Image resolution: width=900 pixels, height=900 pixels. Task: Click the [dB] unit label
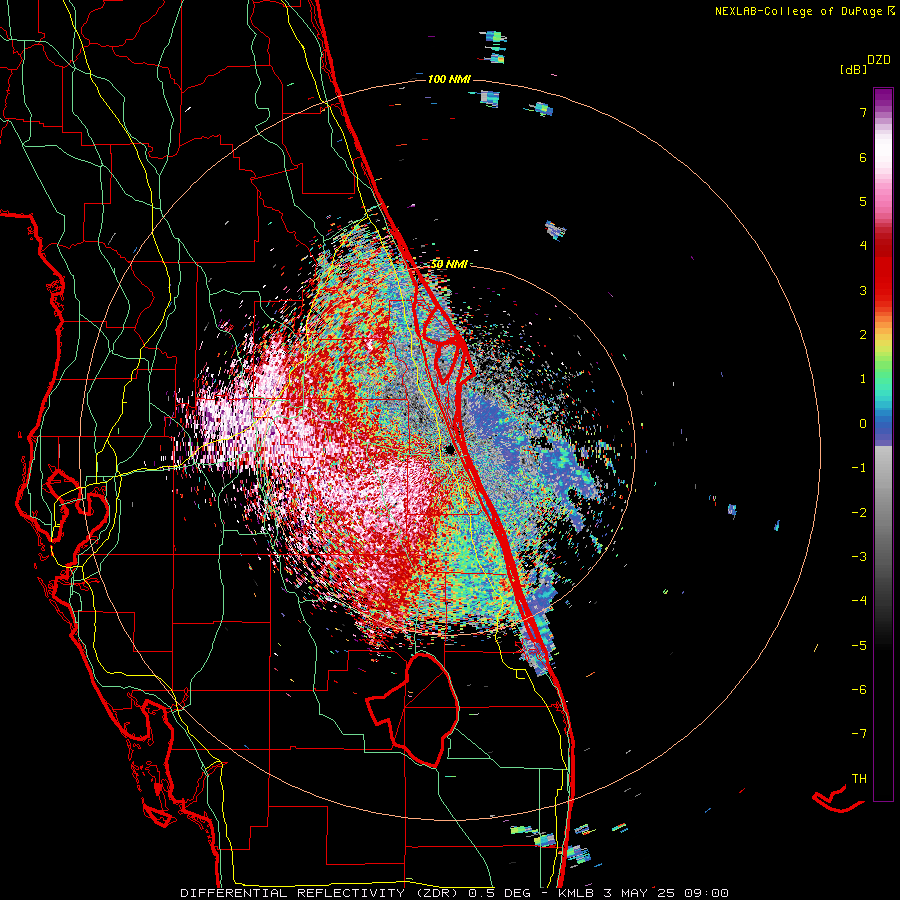853,69
